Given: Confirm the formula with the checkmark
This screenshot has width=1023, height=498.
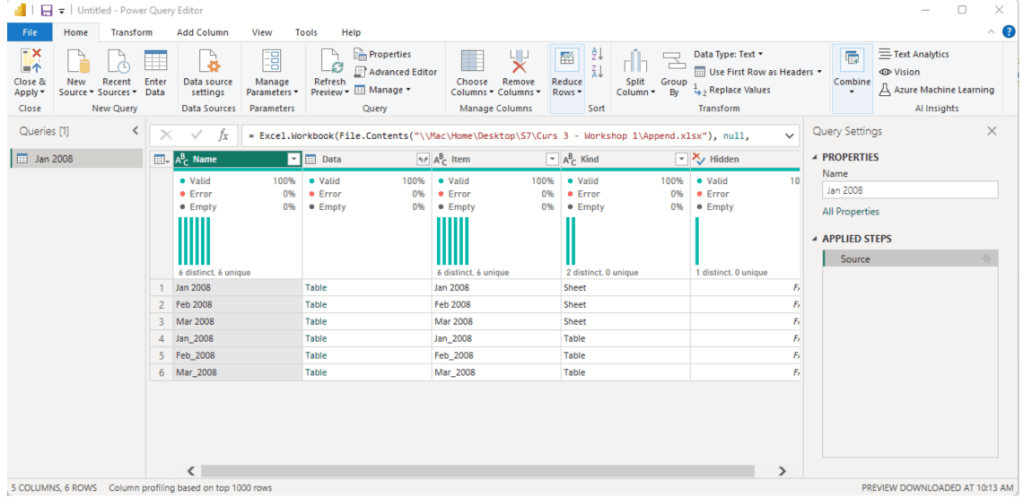Looking at the screenshot, I should pyautogui.click(x=196, y=135).
